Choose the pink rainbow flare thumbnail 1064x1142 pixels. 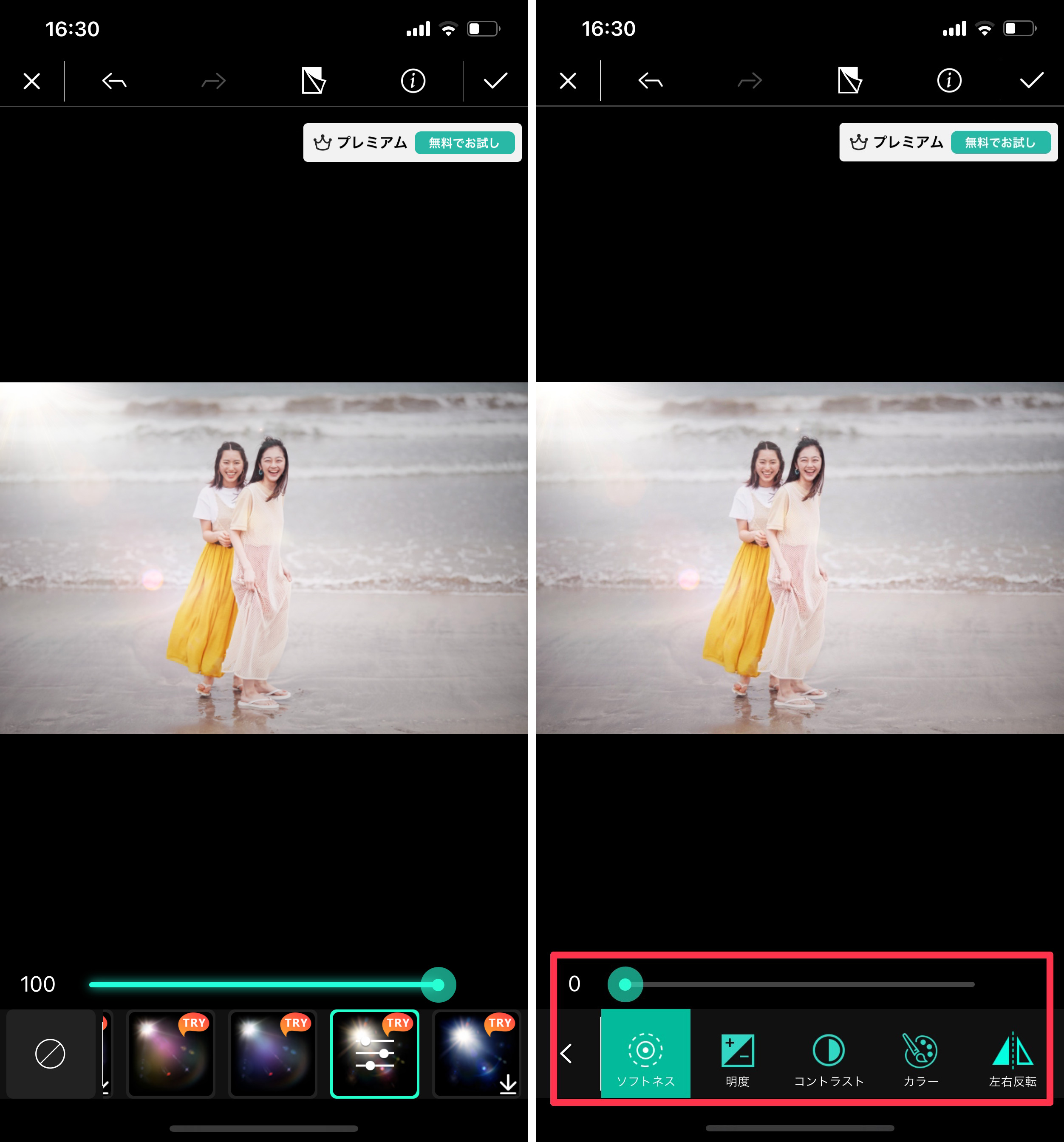pyautogui.click(x=170, y=1054)
